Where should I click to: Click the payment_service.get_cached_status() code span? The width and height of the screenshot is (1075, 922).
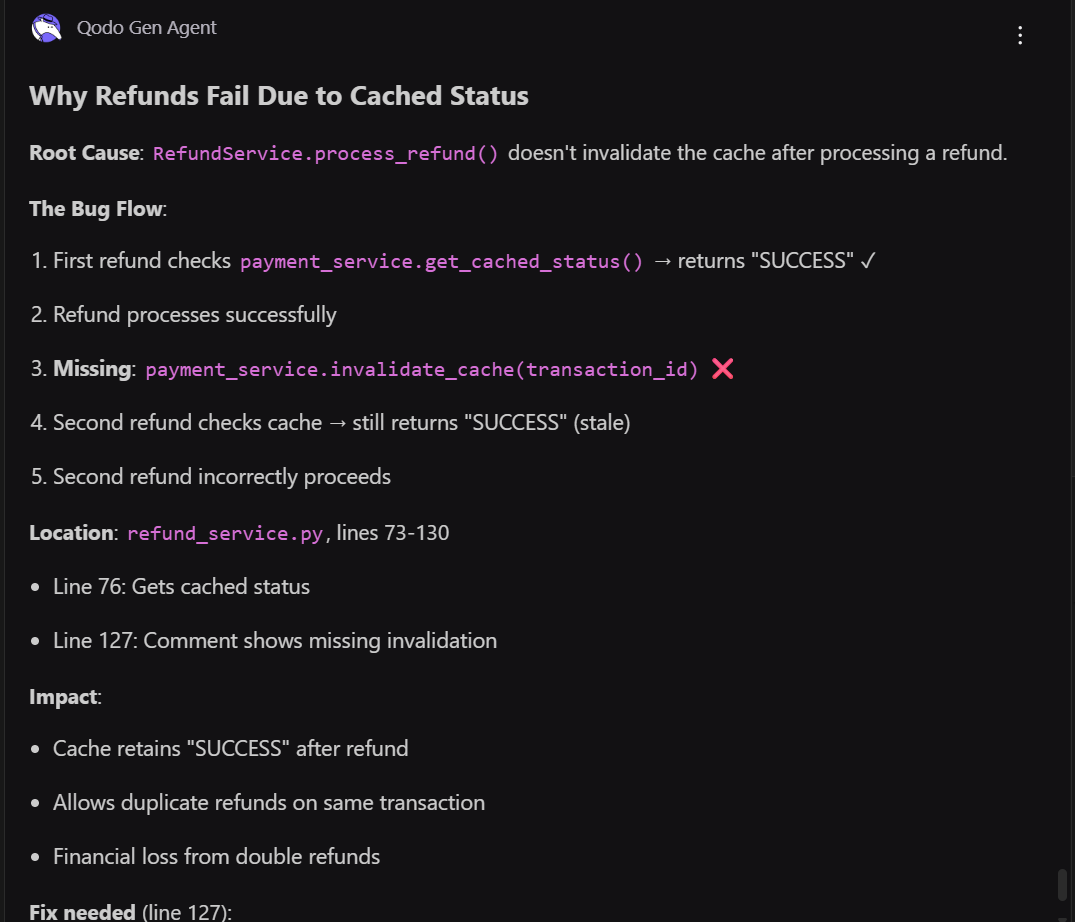click(x=440, y=261)
